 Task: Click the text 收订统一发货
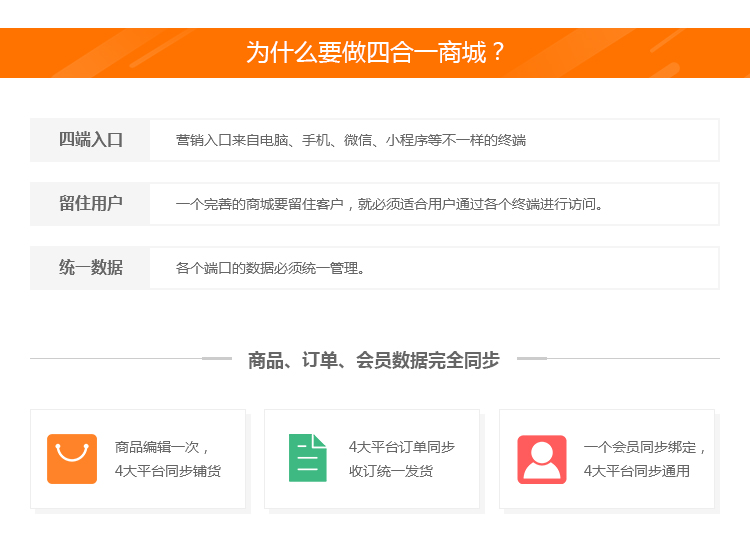coord(391,471)
